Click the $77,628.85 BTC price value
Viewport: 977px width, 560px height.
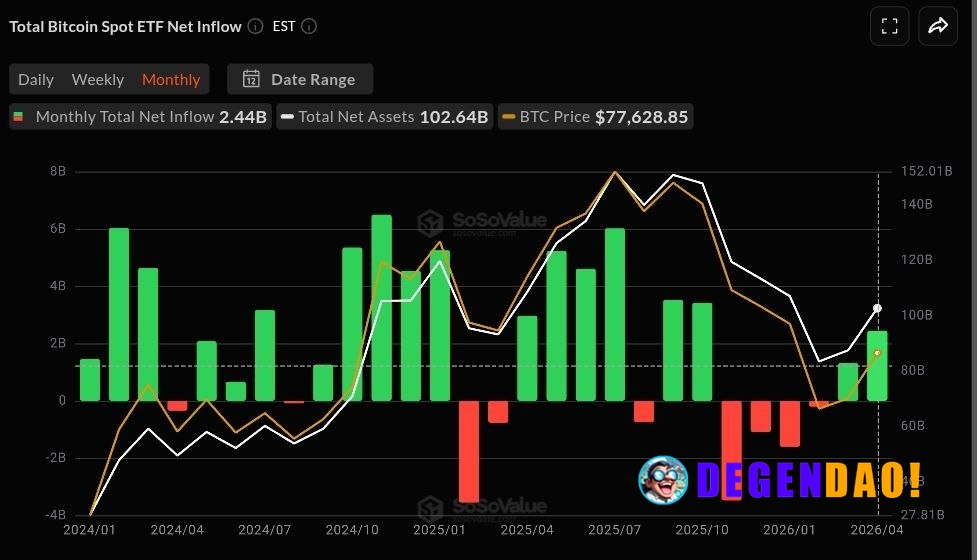[642, 116]
